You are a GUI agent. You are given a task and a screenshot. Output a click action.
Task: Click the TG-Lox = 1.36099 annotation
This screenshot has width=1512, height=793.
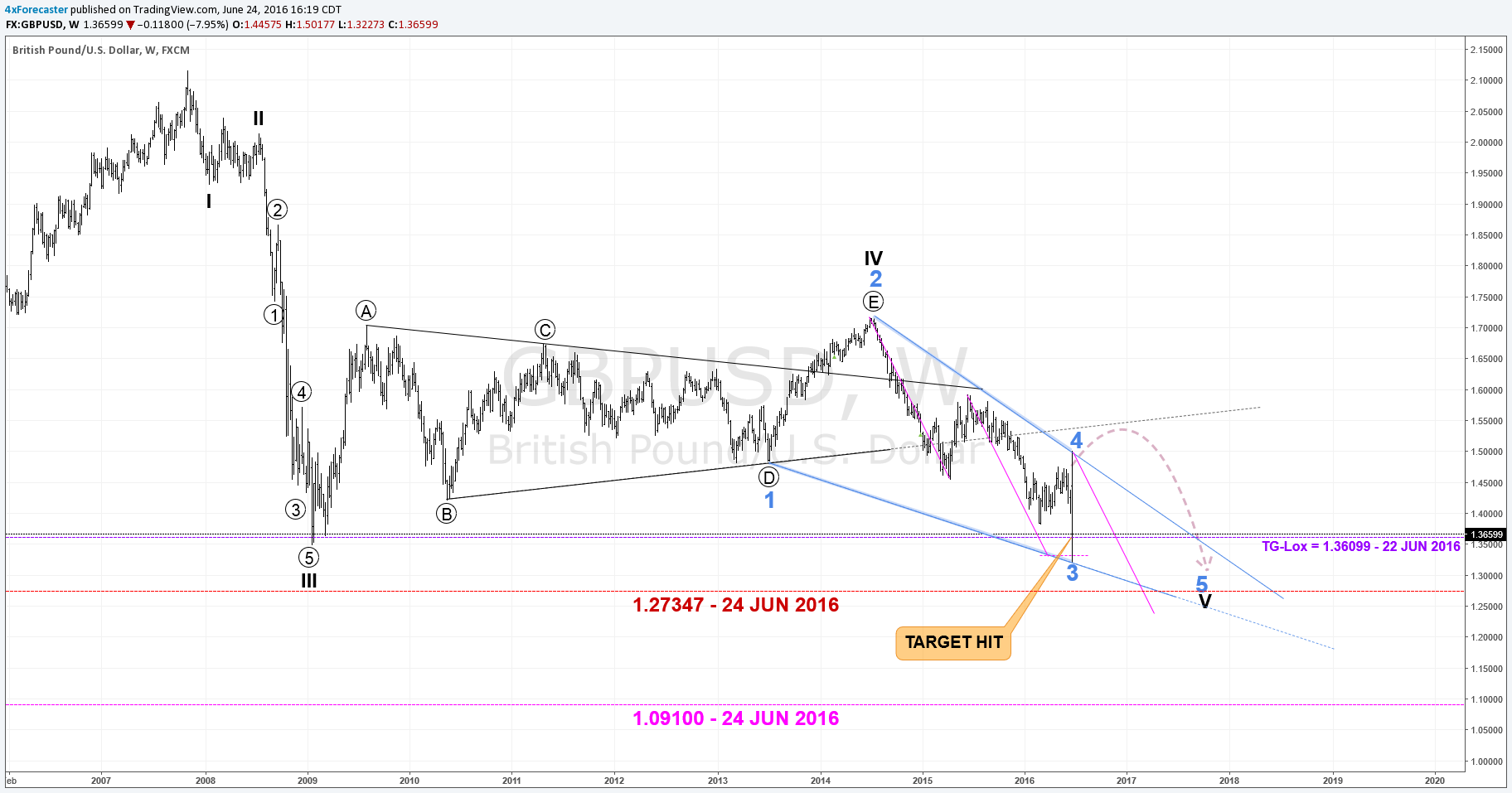(1360, 546)
